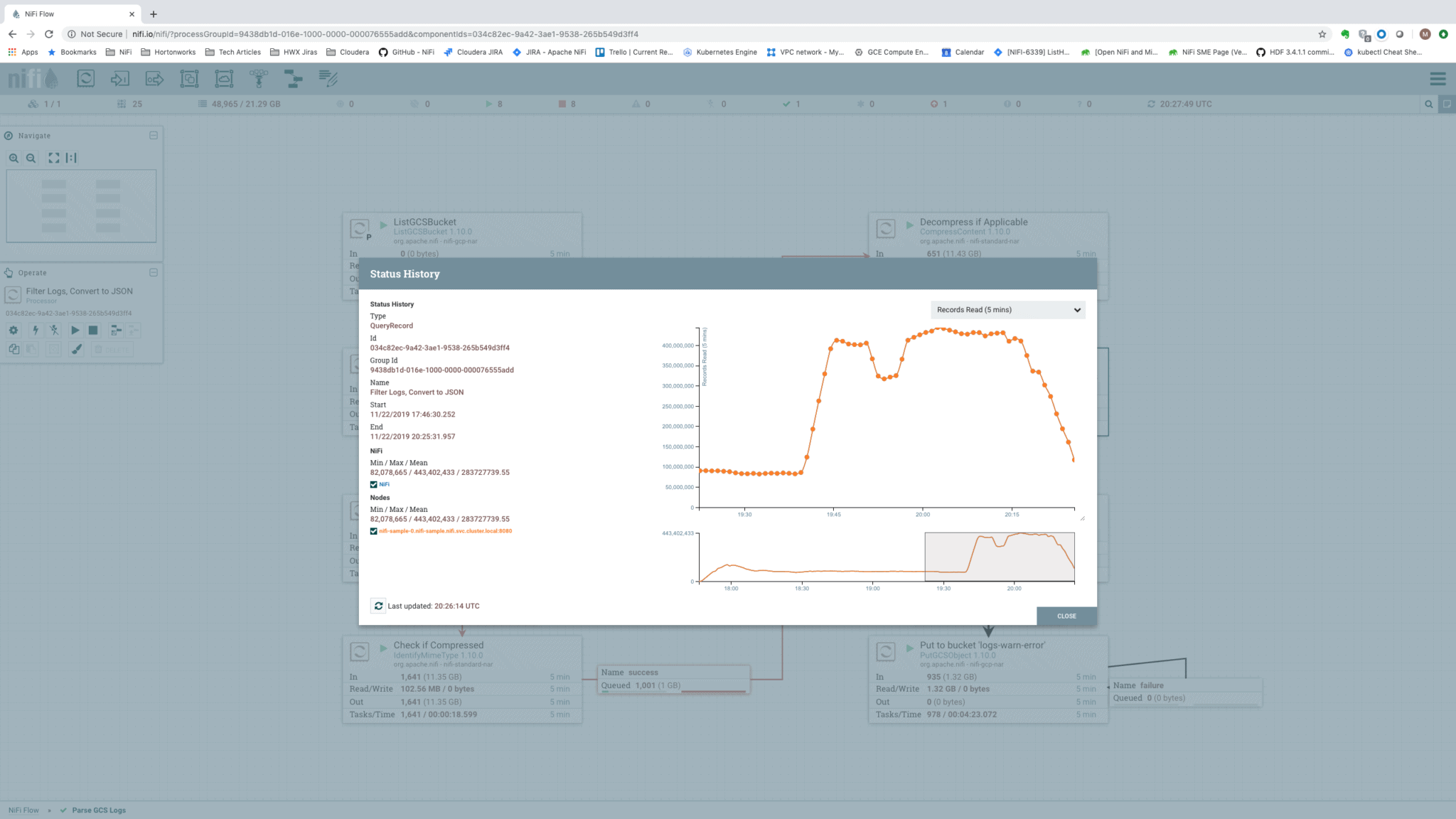Adjust the time range selector on the mini chart
Viewport: 1456px width, 819px height.
pyautogui.click(x=999, y=557)
